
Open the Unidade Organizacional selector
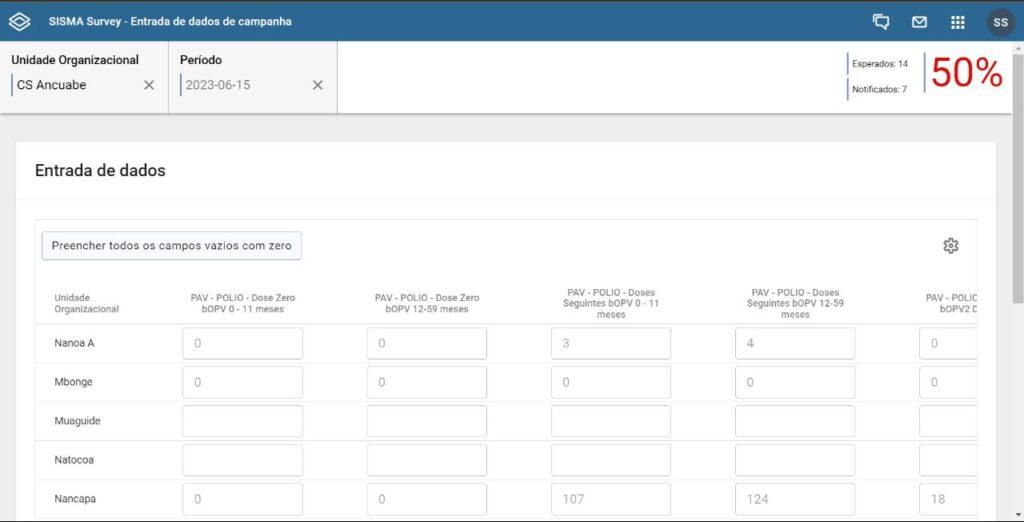[75, 85]
